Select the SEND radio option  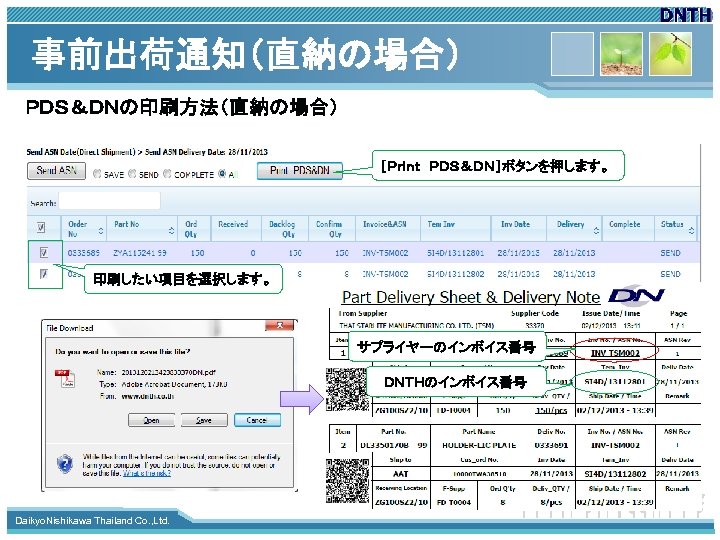point(132,174)
